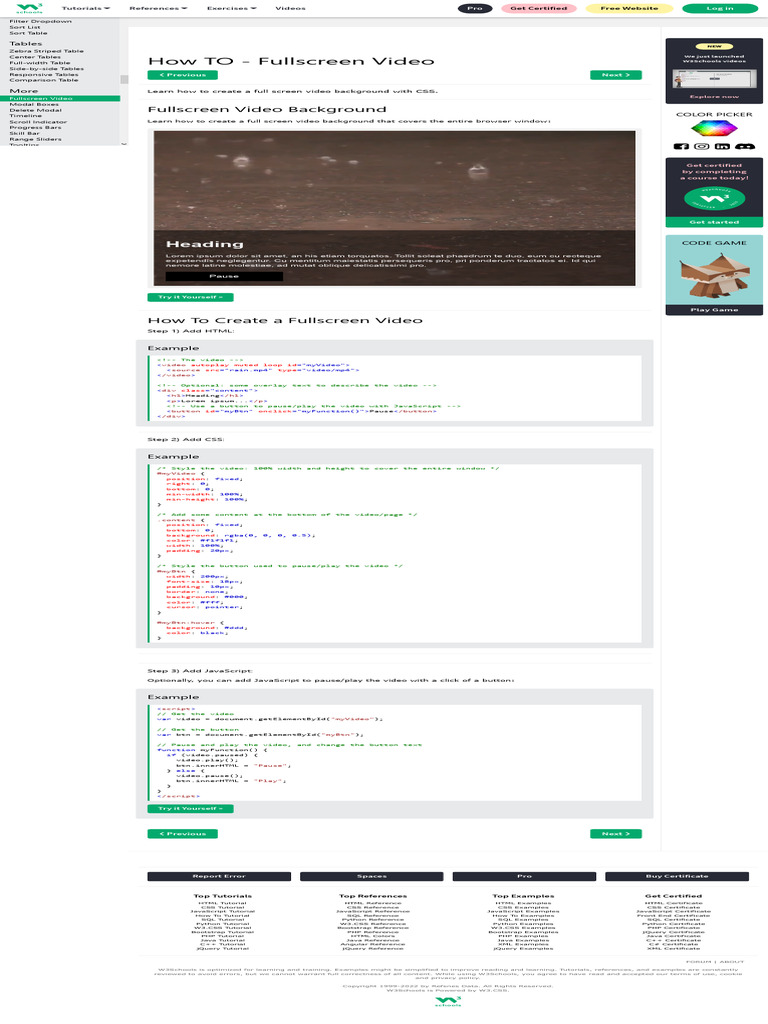Select Fullscreen Video in the sidebar

(60, 99)
